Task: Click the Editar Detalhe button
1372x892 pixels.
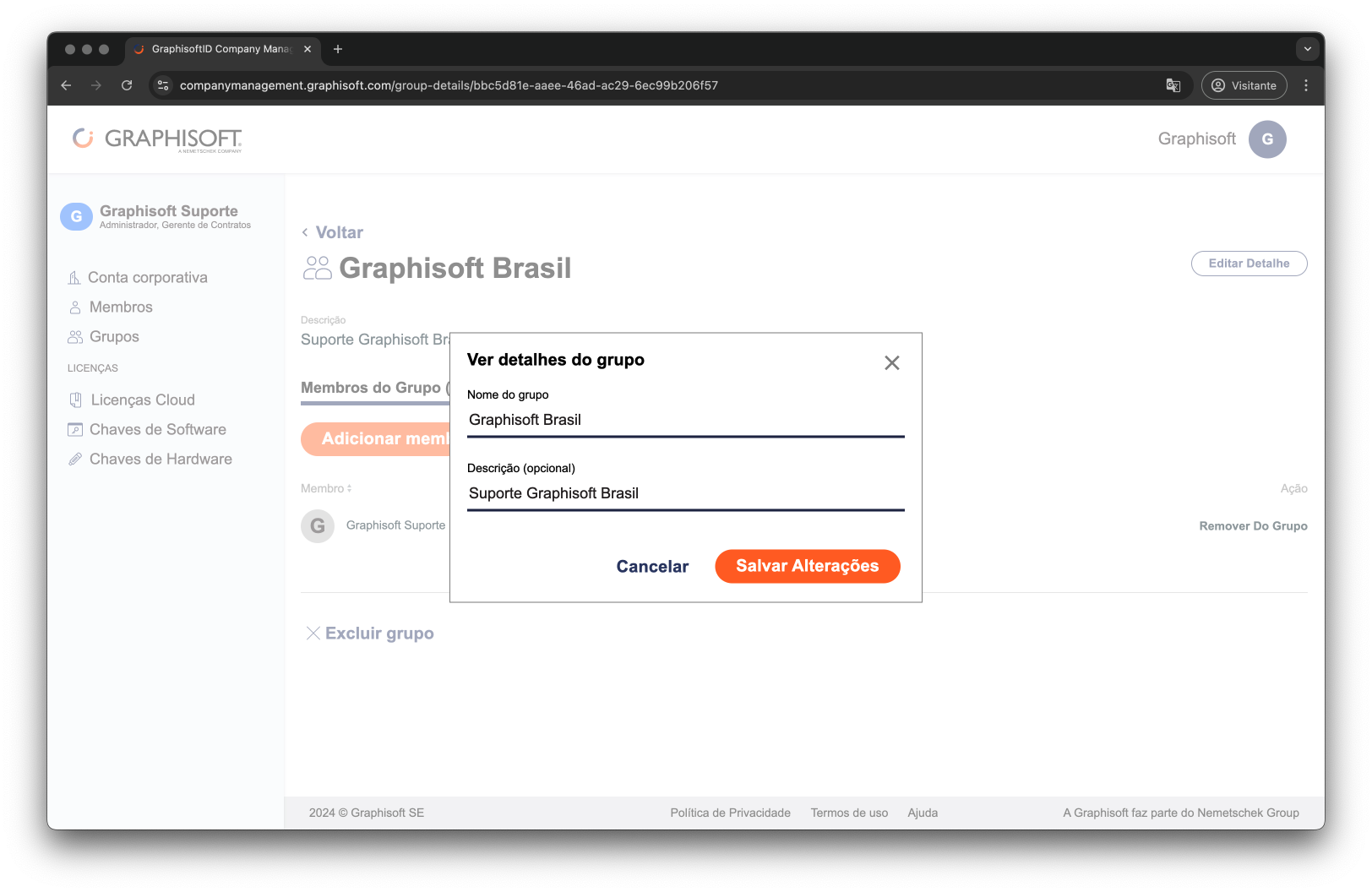Action: [1249, 264]
